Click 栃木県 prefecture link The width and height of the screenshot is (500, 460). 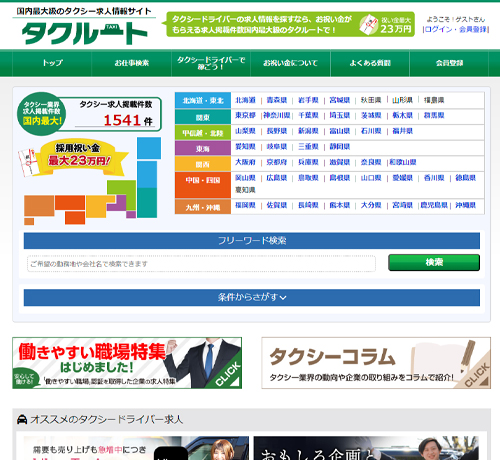403,115
